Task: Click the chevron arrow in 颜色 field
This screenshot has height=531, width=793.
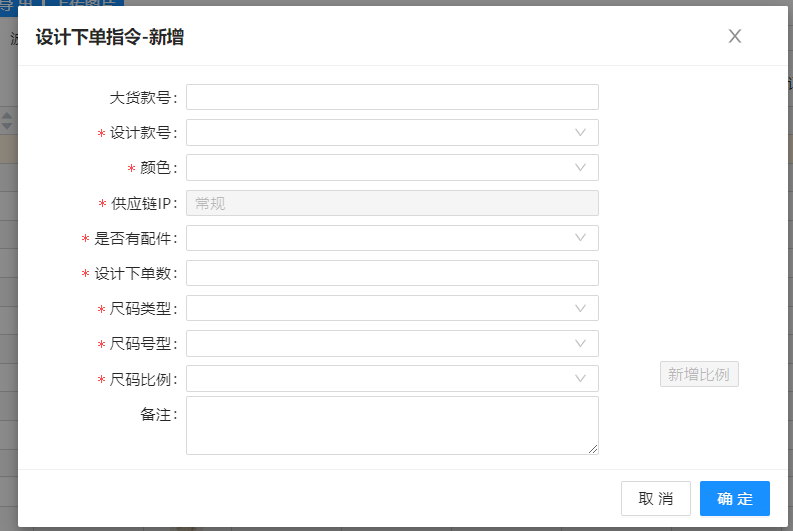Action: (580, 167)
